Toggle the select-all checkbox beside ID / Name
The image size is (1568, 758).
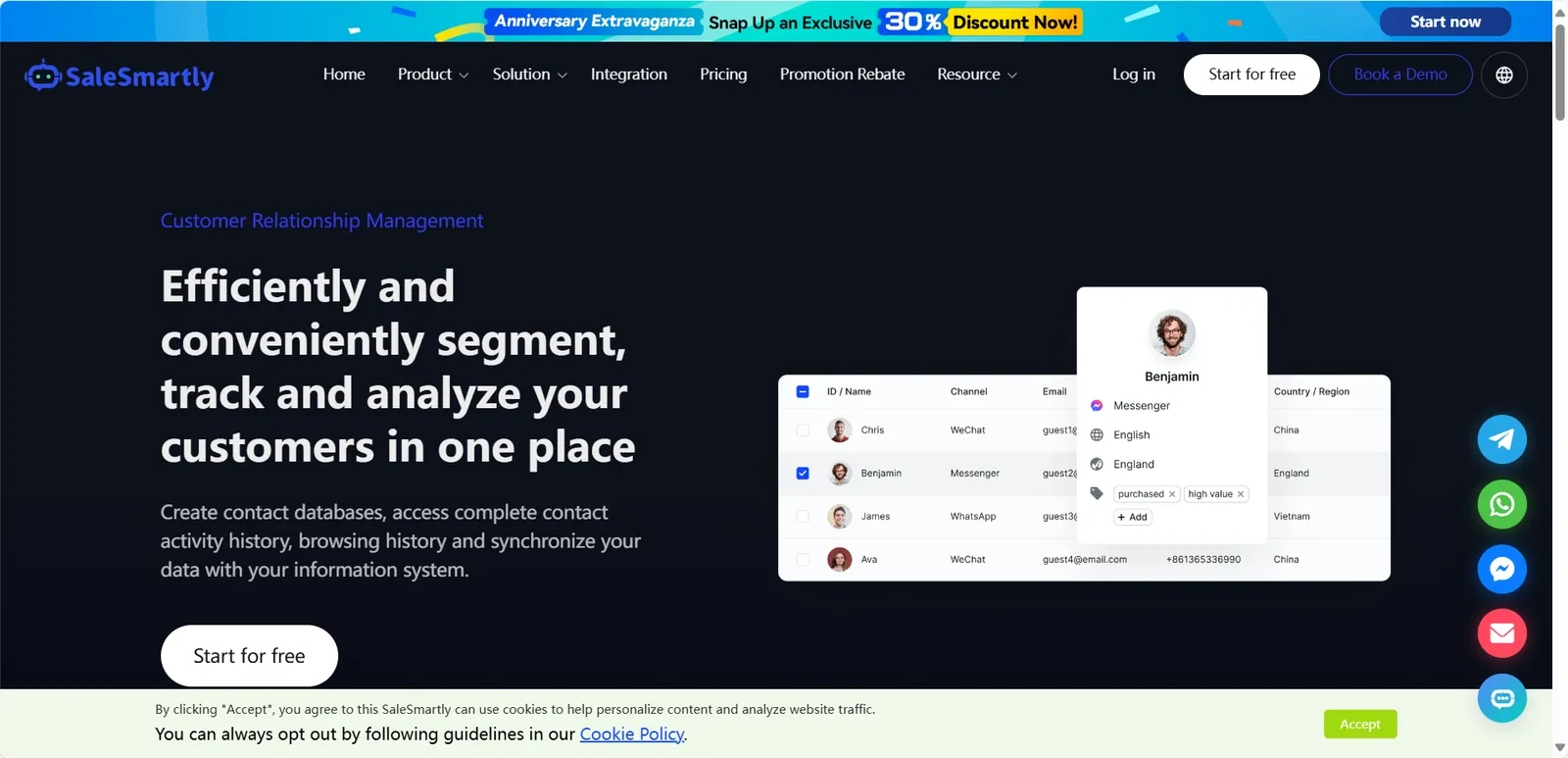[803, 391]
